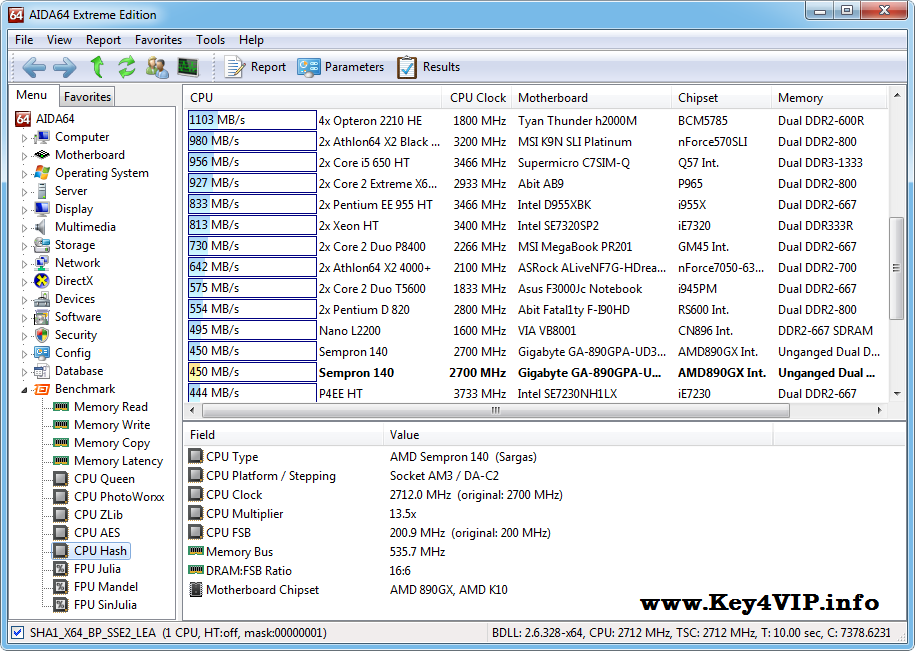Select the Computer tree icon

41,137
